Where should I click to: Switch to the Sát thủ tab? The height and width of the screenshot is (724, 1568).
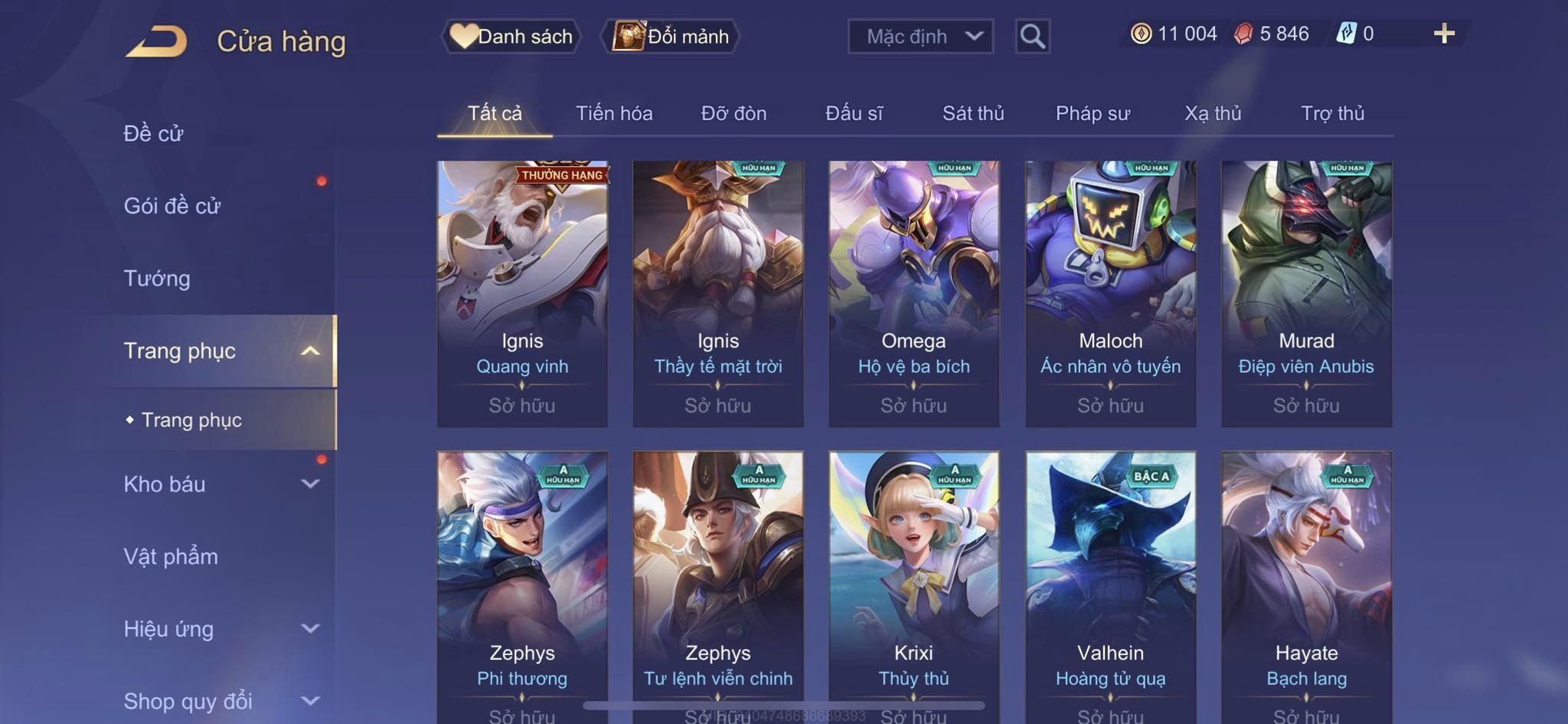(973, 113)
